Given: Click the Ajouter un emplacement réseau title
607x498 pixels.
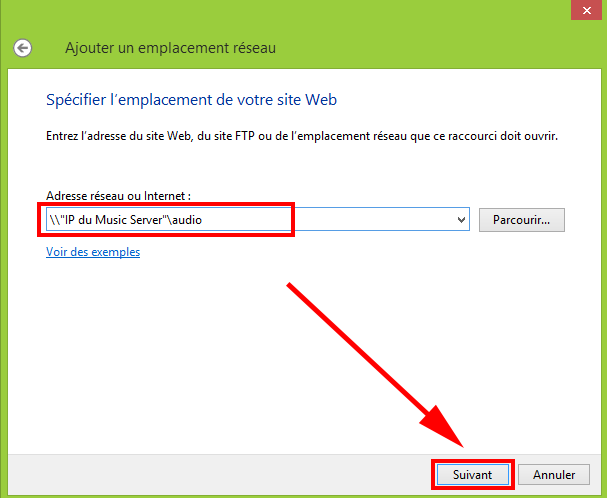Looking at the screenshot, I should tap(170, 48).
